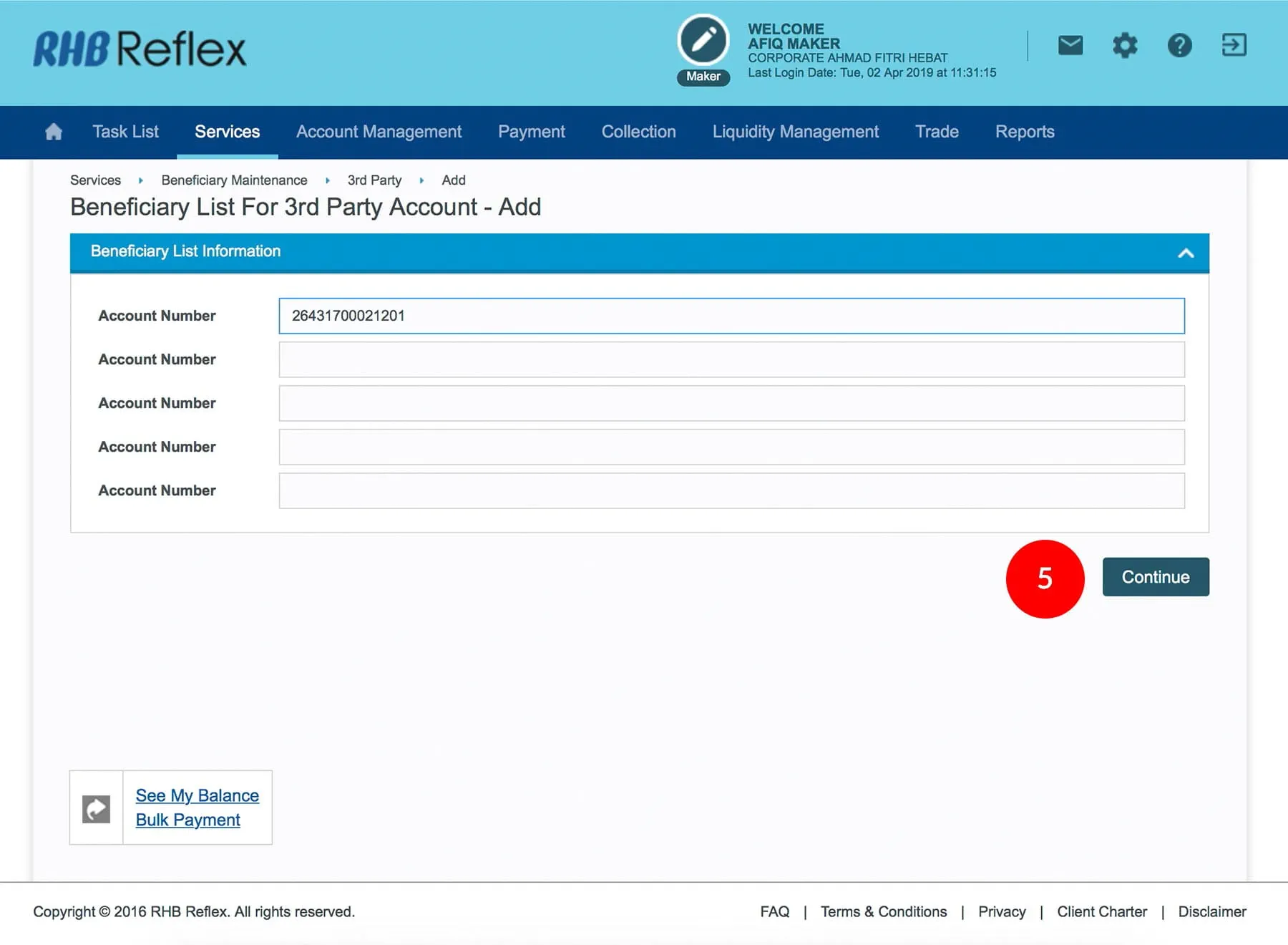The width and height of the screenshot is (1288, 945).
Task: Open the Bulk Payment link
Action: (187, 820)
